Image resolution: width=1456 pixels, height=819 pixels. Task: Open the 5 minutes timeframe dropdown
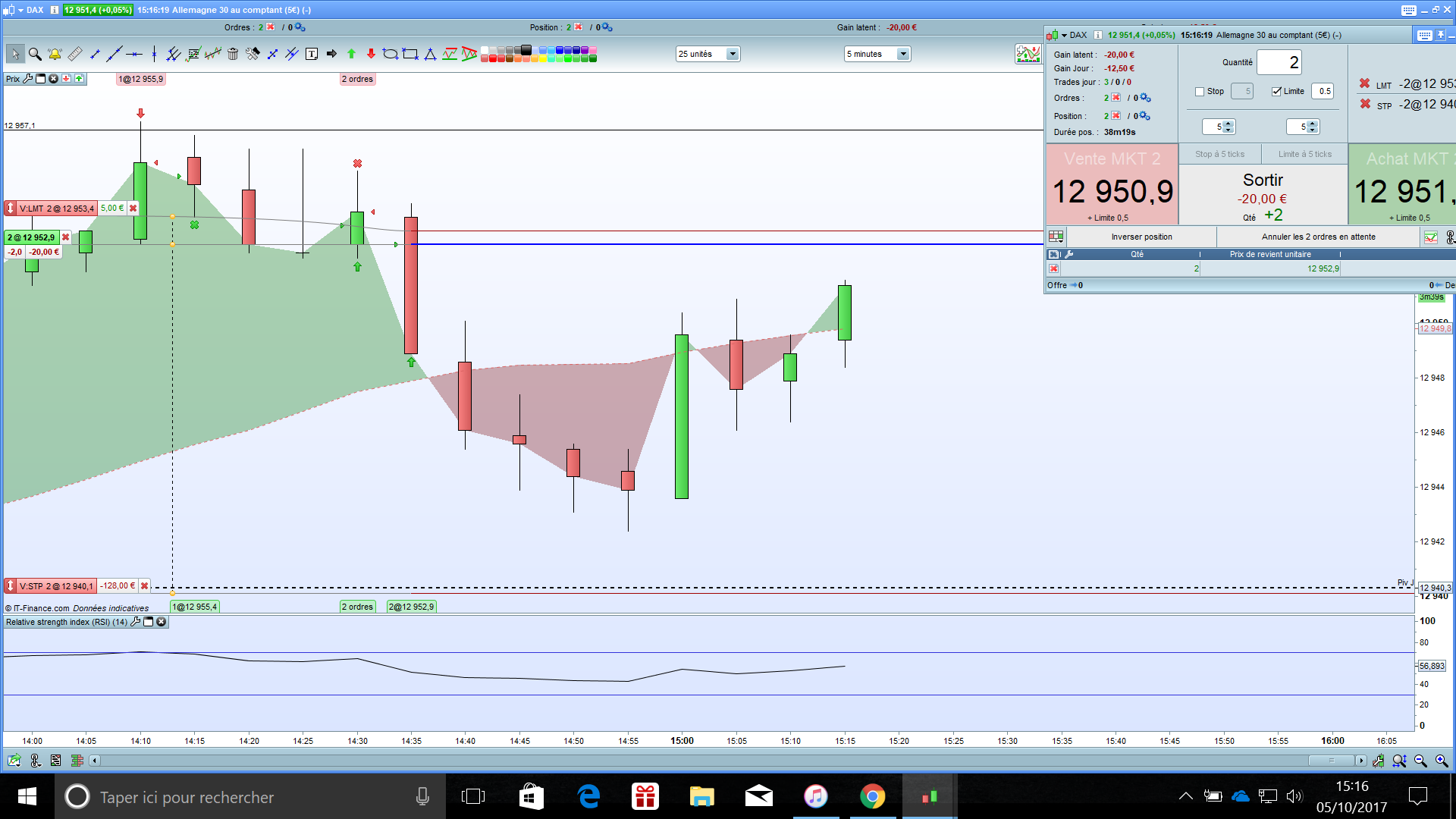[902, 54]
